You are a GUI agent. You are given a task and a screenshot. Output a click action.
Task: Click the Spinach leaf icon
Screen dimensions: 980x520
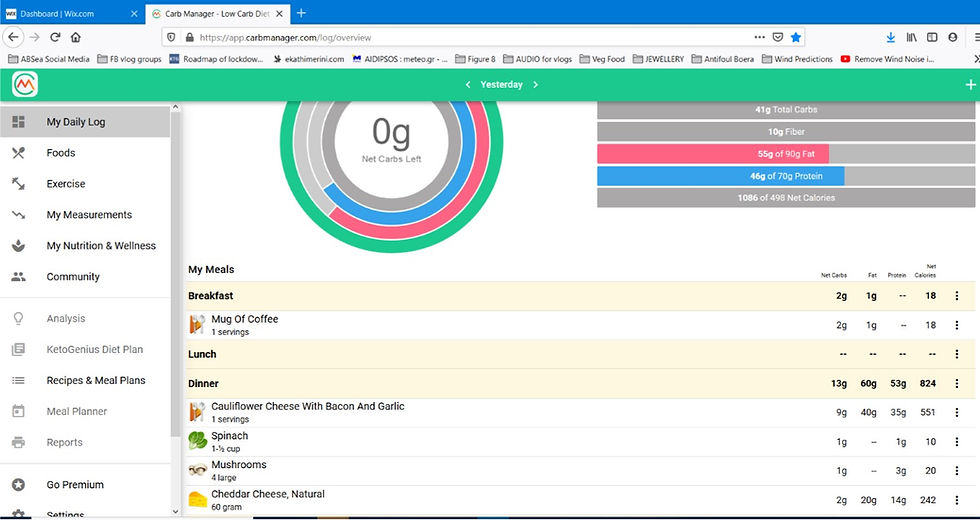click(x=198, y=441)
